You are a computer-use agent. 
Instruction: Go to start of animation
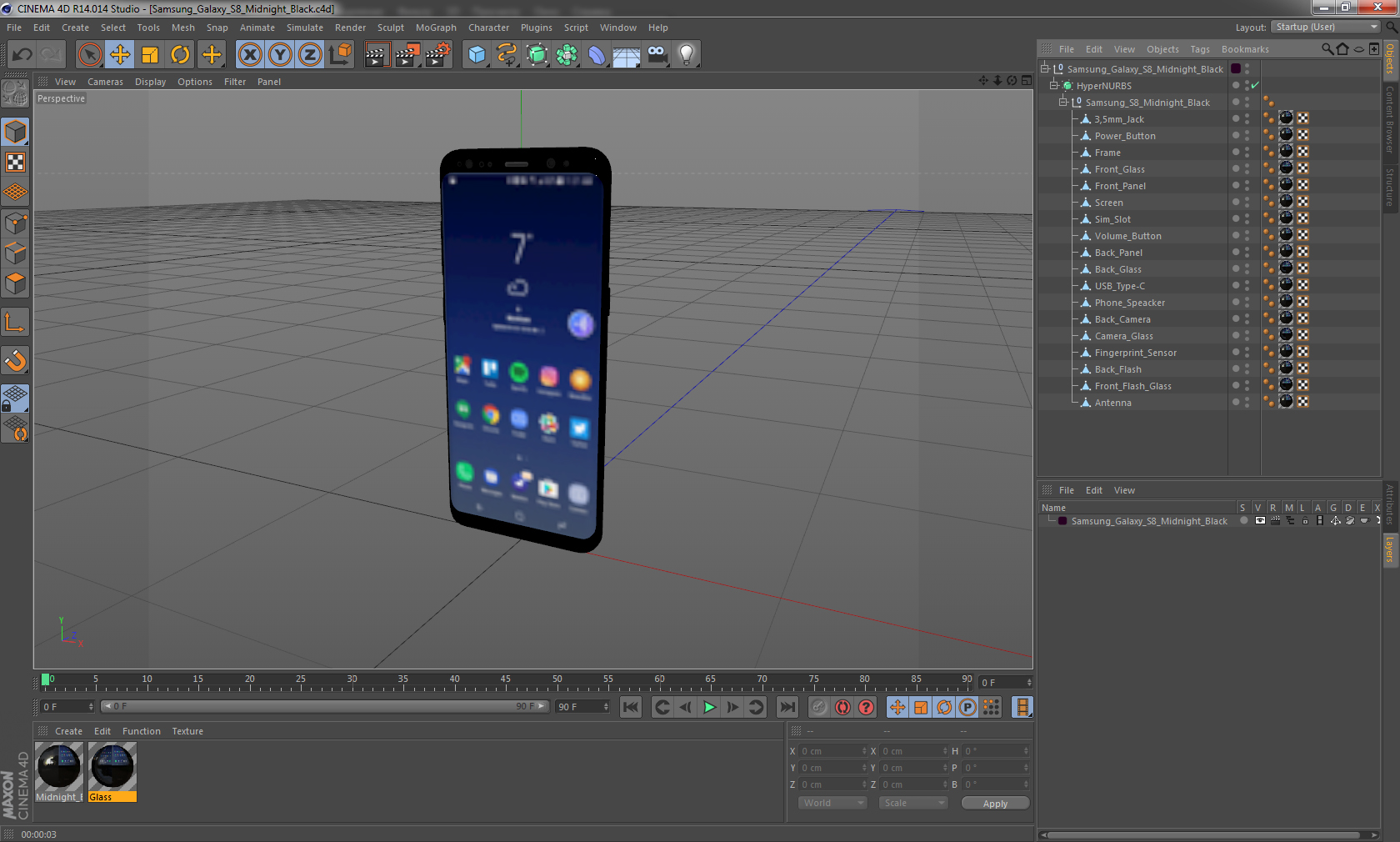coord(631,707)
